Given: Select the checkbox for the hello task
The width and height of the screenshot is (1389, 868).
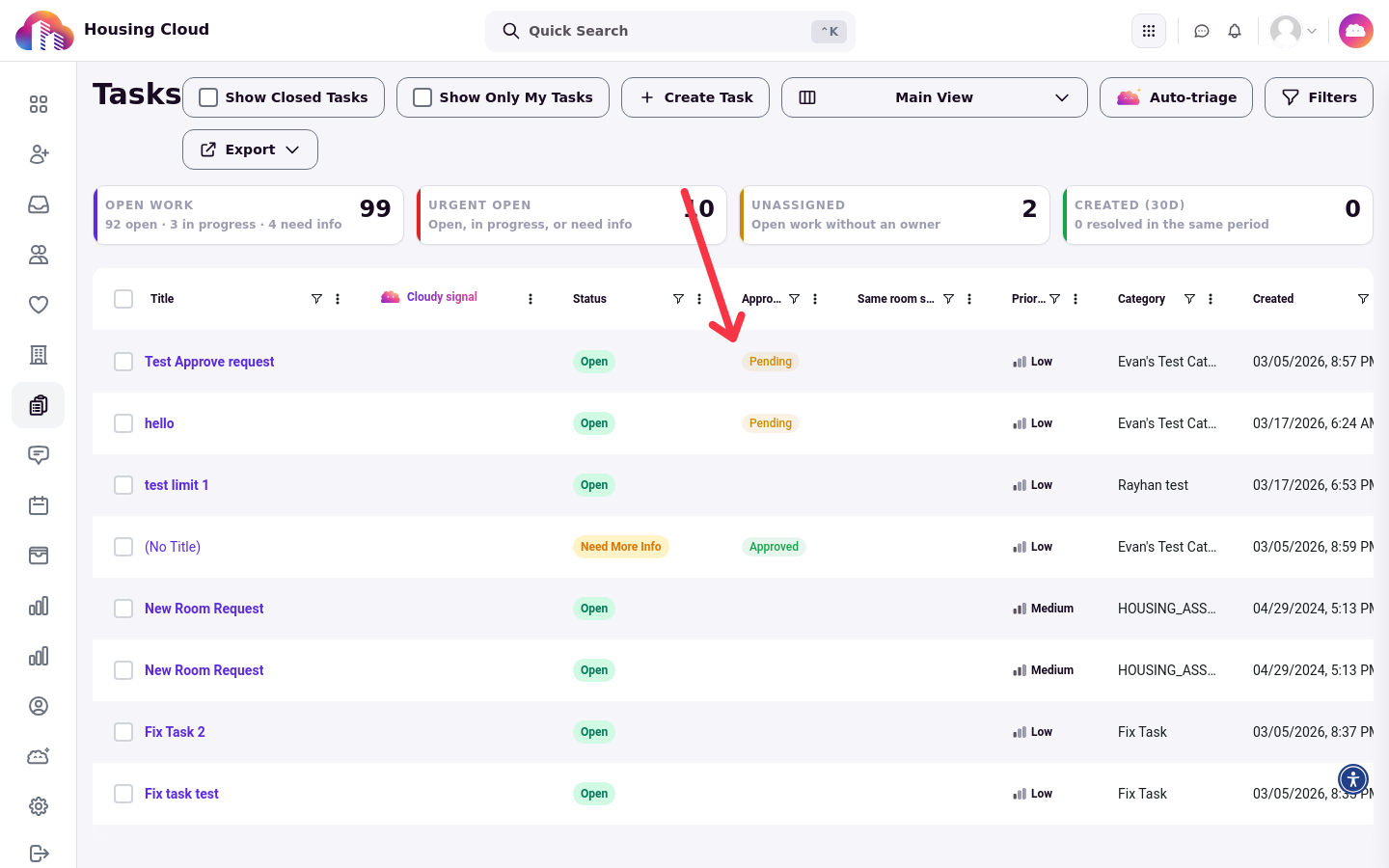Looking at the screenshot, I should [123, 423].
